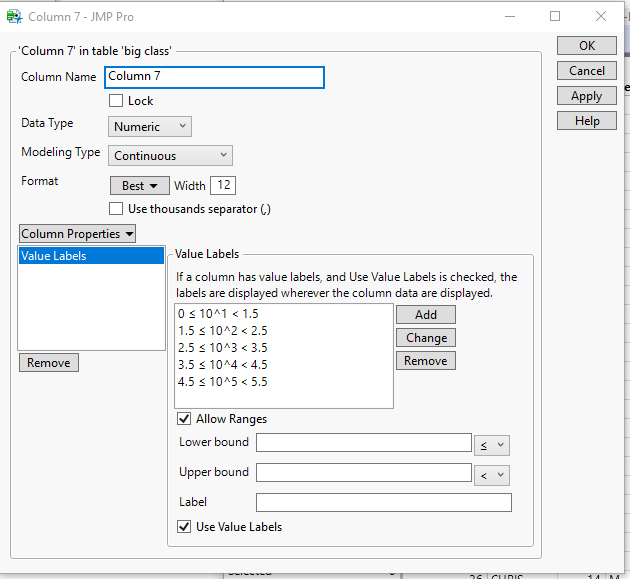Open the Data Type dropdown
The image size is (630, 579).
pyautogui.click(x=150, y=127)
